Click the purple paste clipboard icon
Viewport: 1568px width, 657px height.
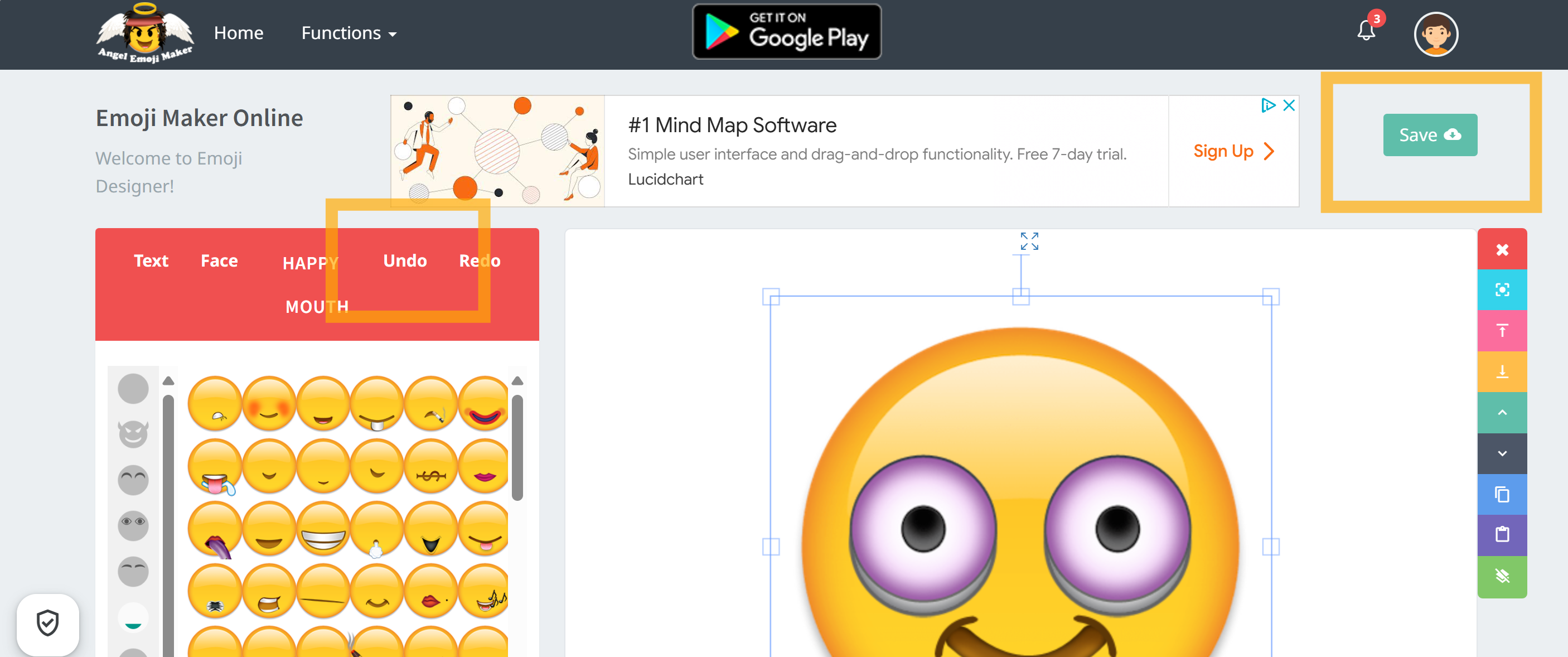1502,535
